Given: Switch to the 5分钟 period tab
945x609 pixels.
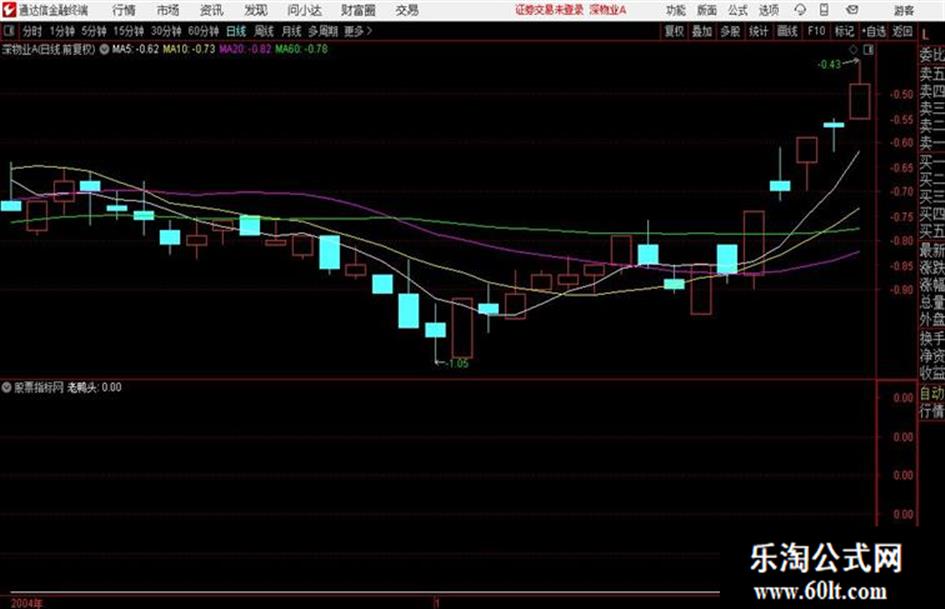Looking at the screenshot, I should click(x=93, y=31).
